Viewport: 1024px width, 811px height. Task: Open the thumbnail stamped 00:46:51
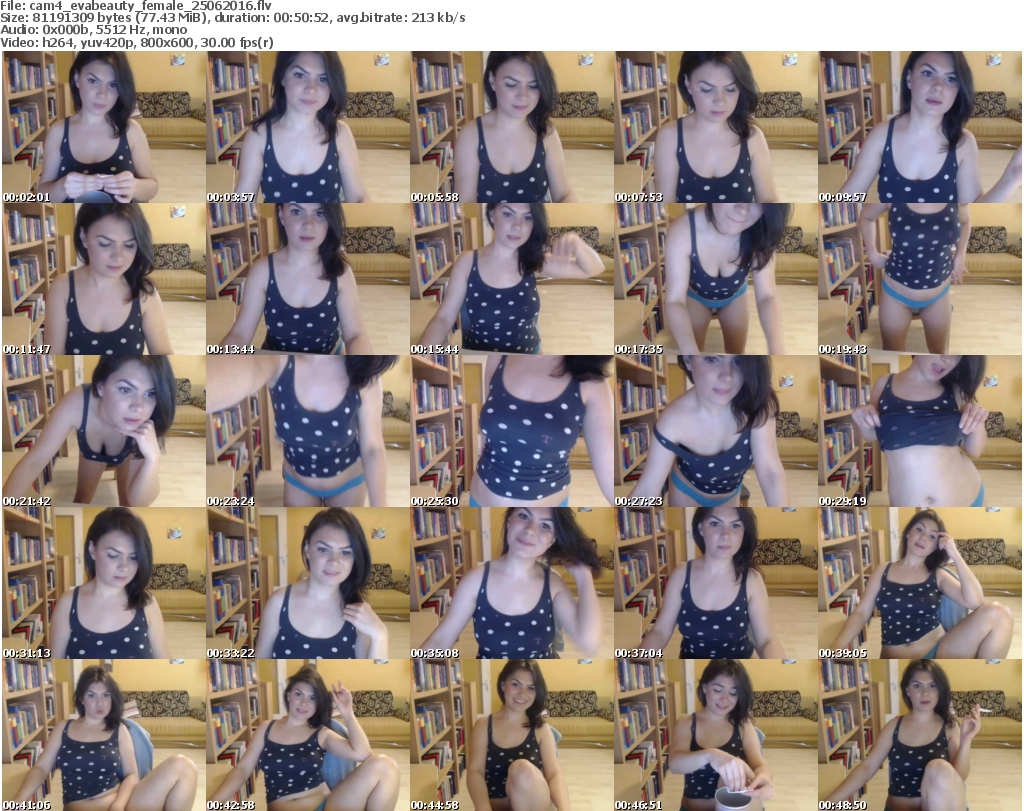pyautogui.click(x=716, y=735)
